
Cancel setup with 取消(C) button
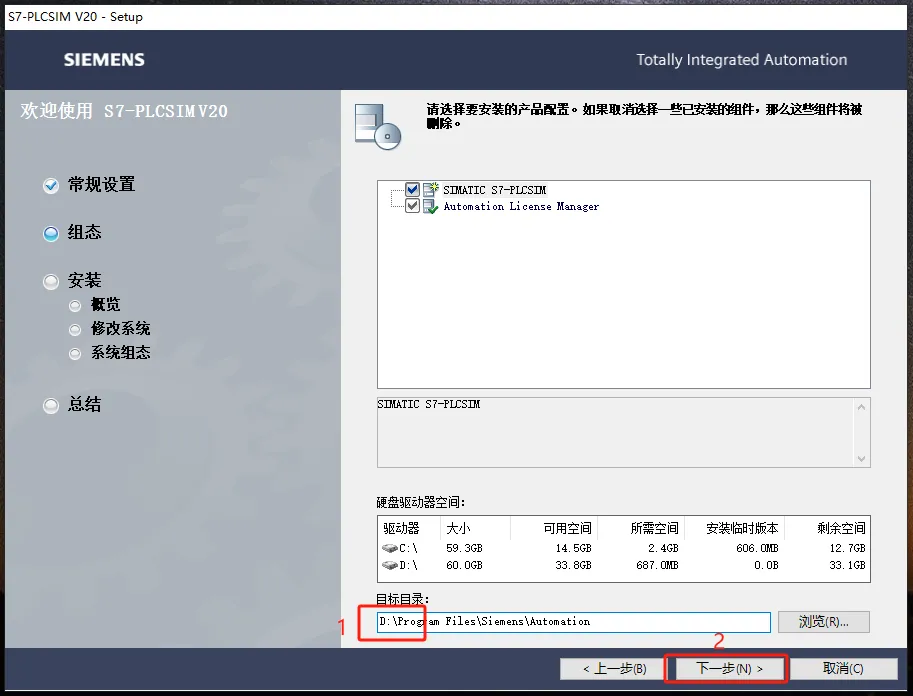[843, 669]
